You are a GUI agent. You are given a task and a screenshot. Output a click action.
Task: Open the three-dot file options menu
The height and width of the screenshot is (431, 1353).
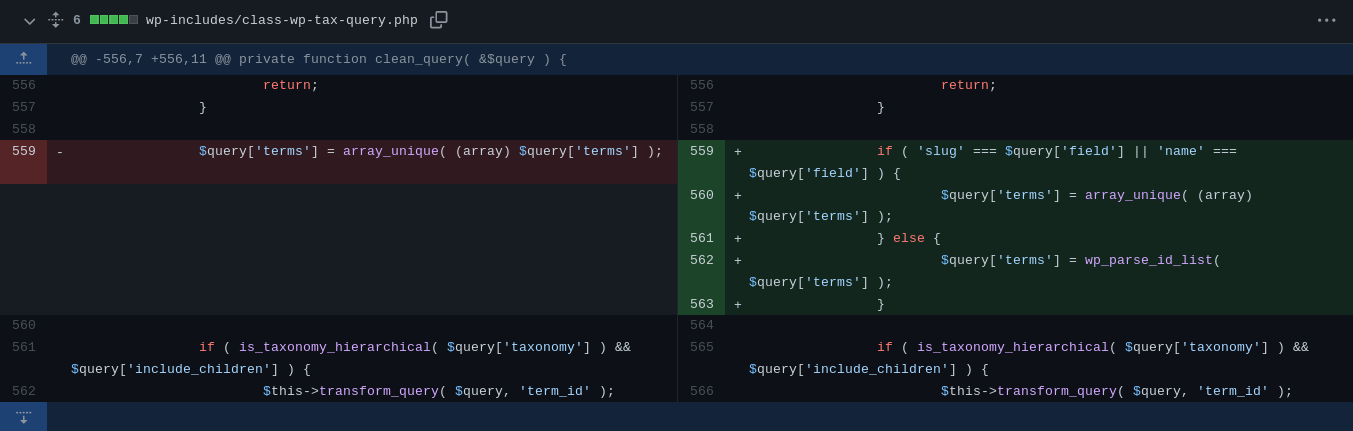click(1326, 20)
